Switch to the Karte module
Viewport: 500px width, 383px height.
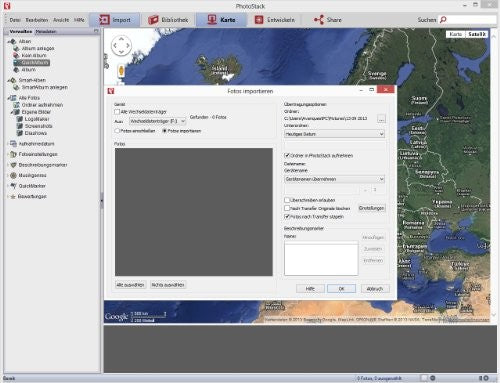(x=221, y=20)
